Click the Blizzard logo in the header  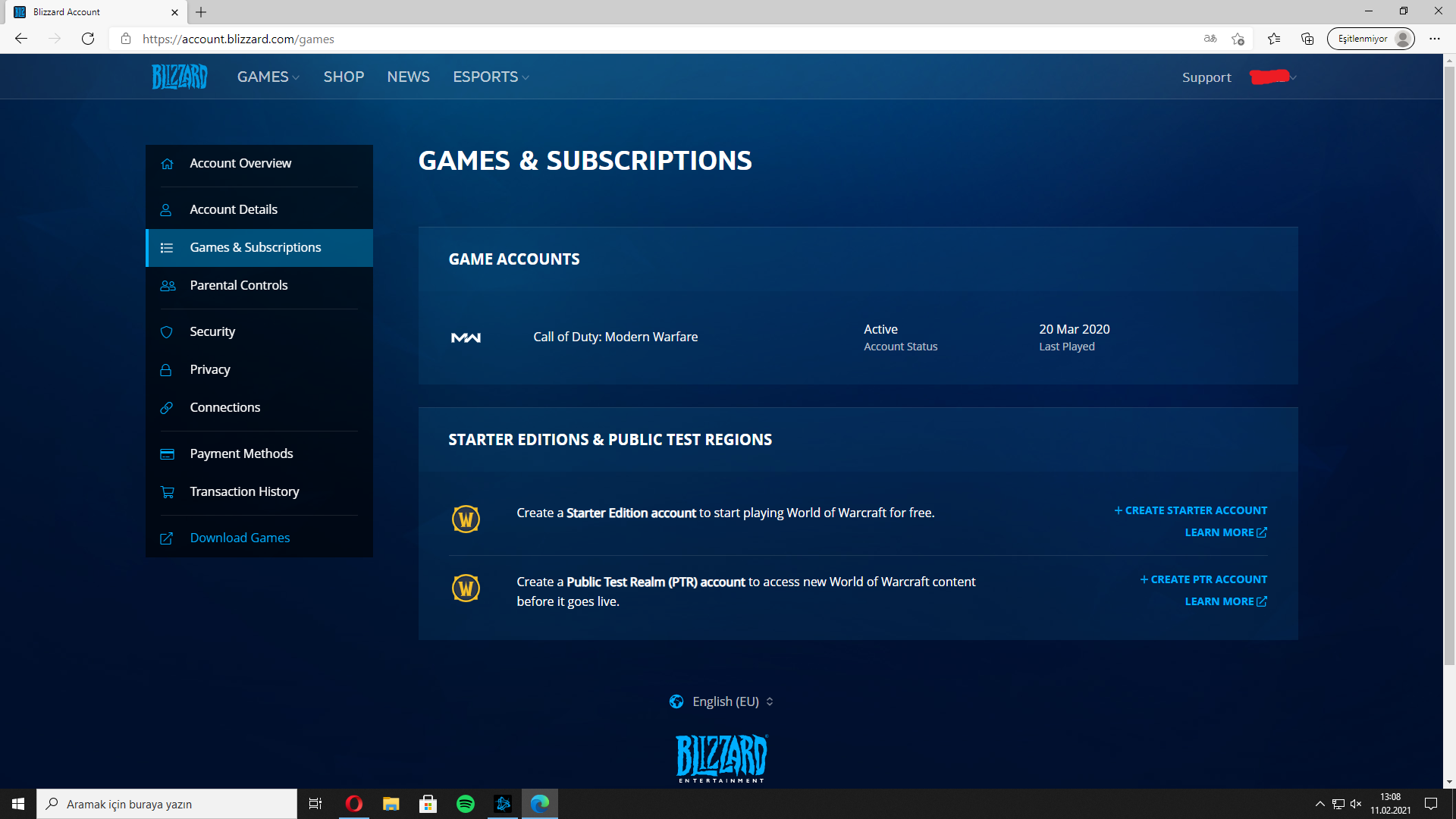(180, 77)
